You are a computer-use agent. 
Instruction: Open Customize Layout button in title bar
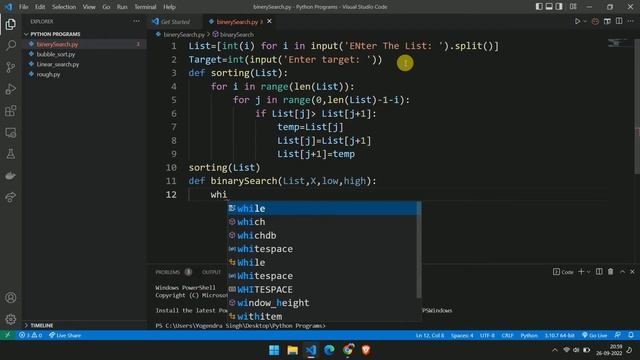click(573, 7)
